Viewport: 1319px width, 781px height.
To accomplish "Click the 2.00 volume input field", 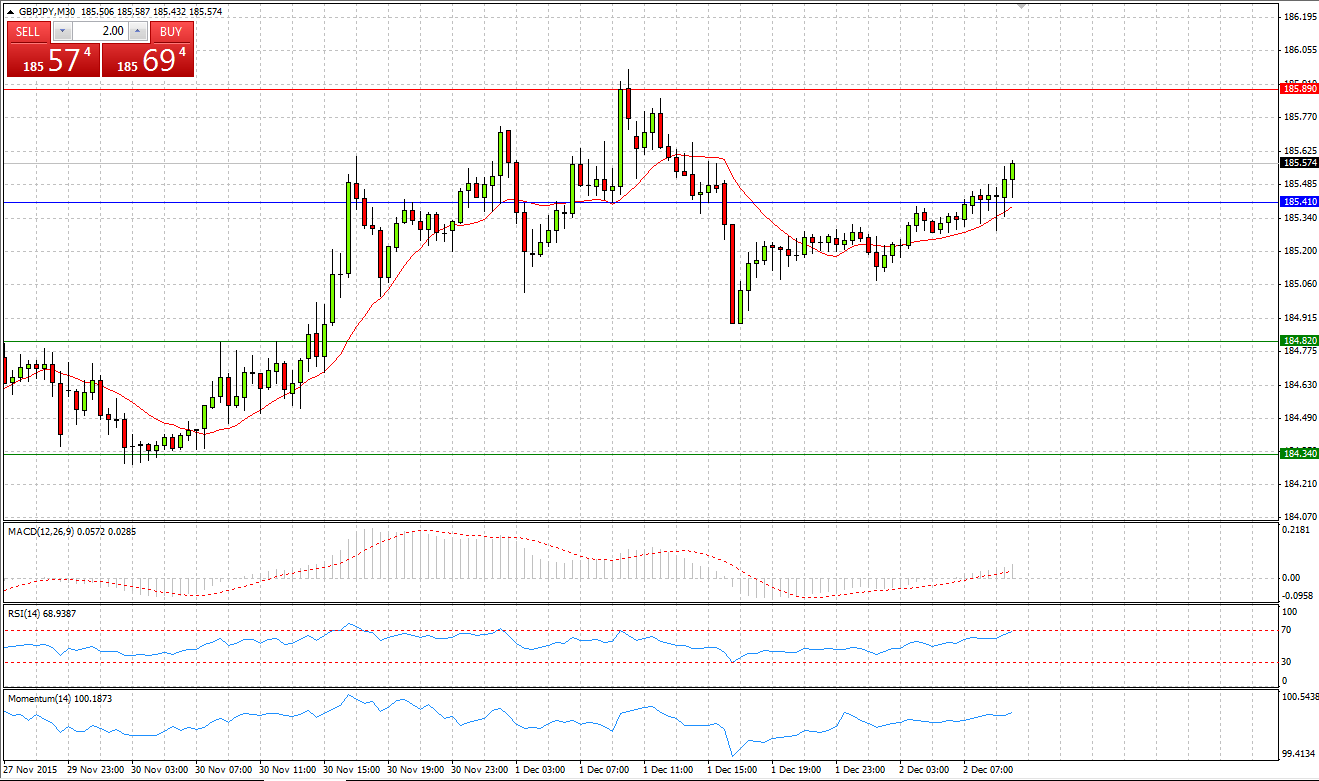I will click(x=101, y=31).
